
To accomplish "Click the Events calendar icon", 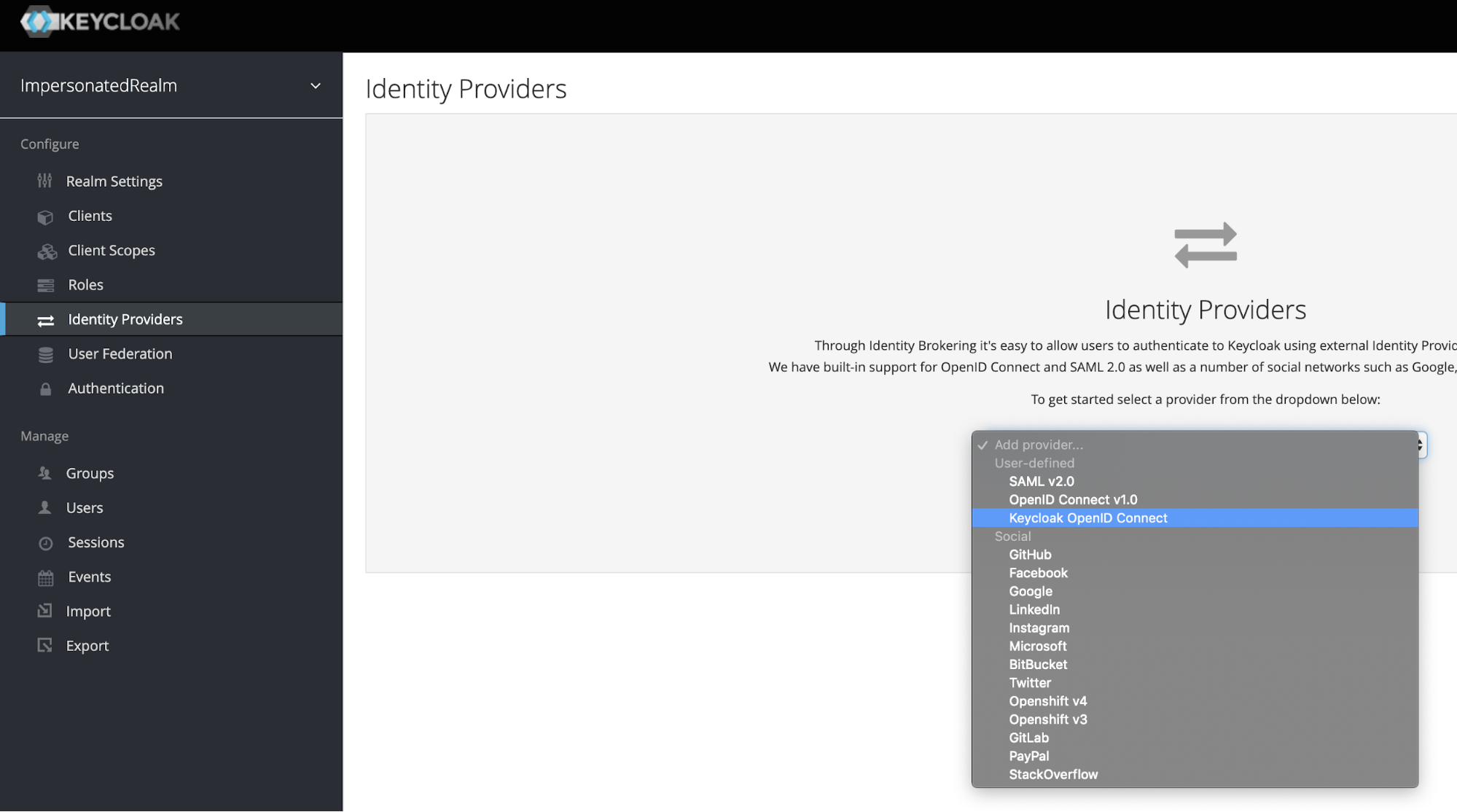I will 45,578.
